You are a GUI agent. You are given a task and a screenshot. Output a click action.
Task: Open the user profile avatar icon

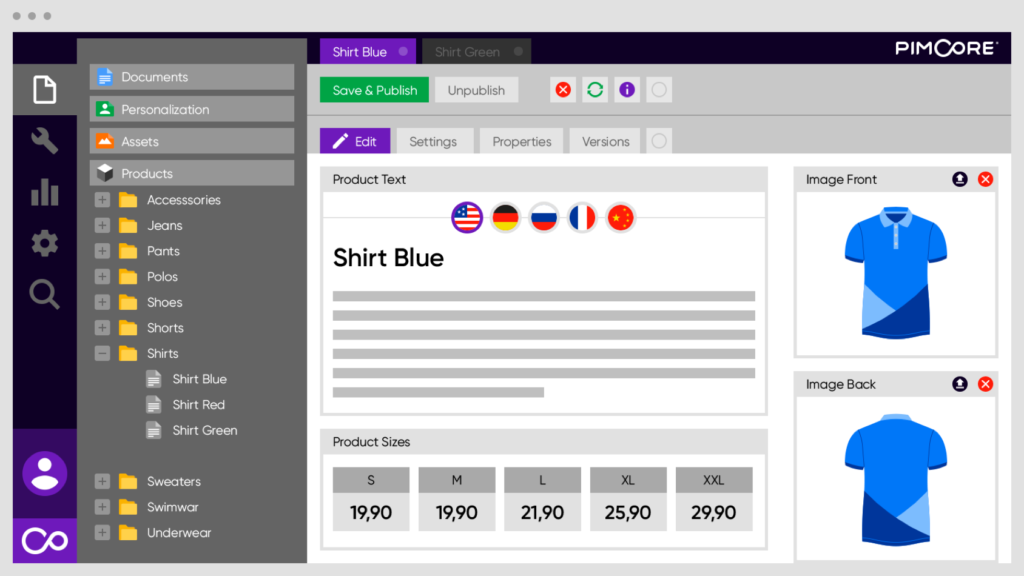(x=44, y=473)
